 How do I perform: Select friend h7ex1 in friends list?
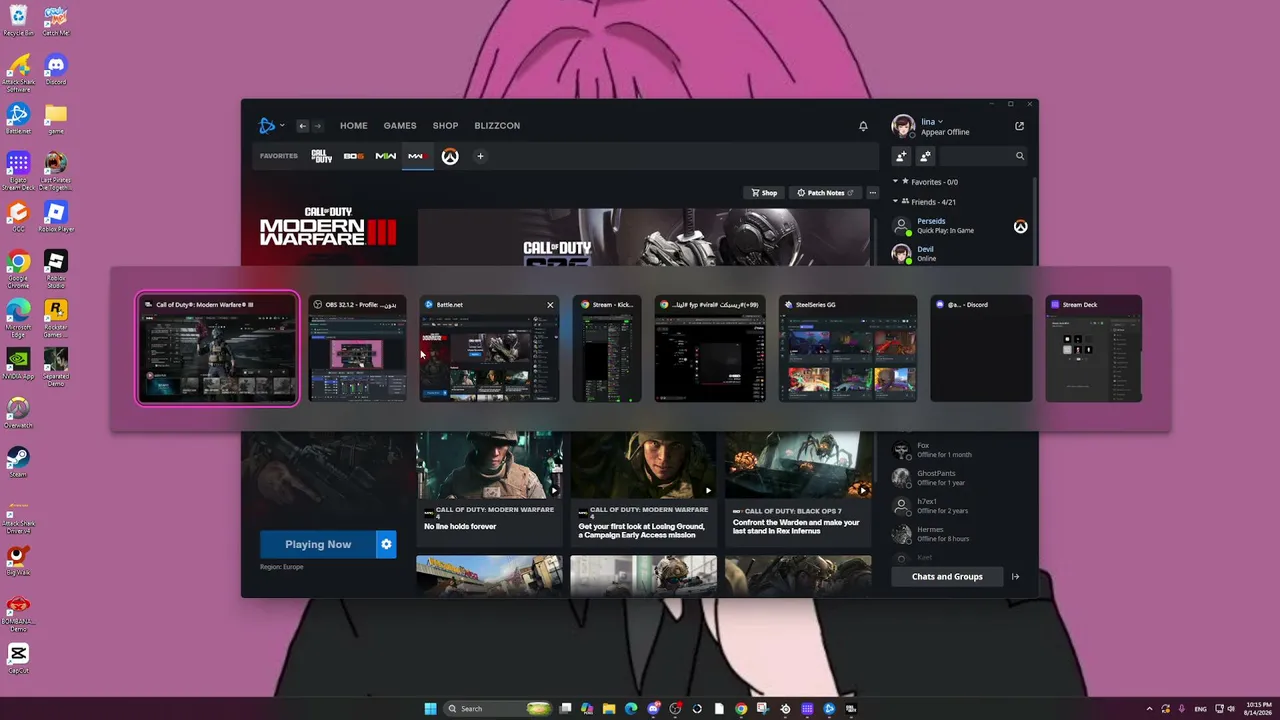[x=958, y=506]
